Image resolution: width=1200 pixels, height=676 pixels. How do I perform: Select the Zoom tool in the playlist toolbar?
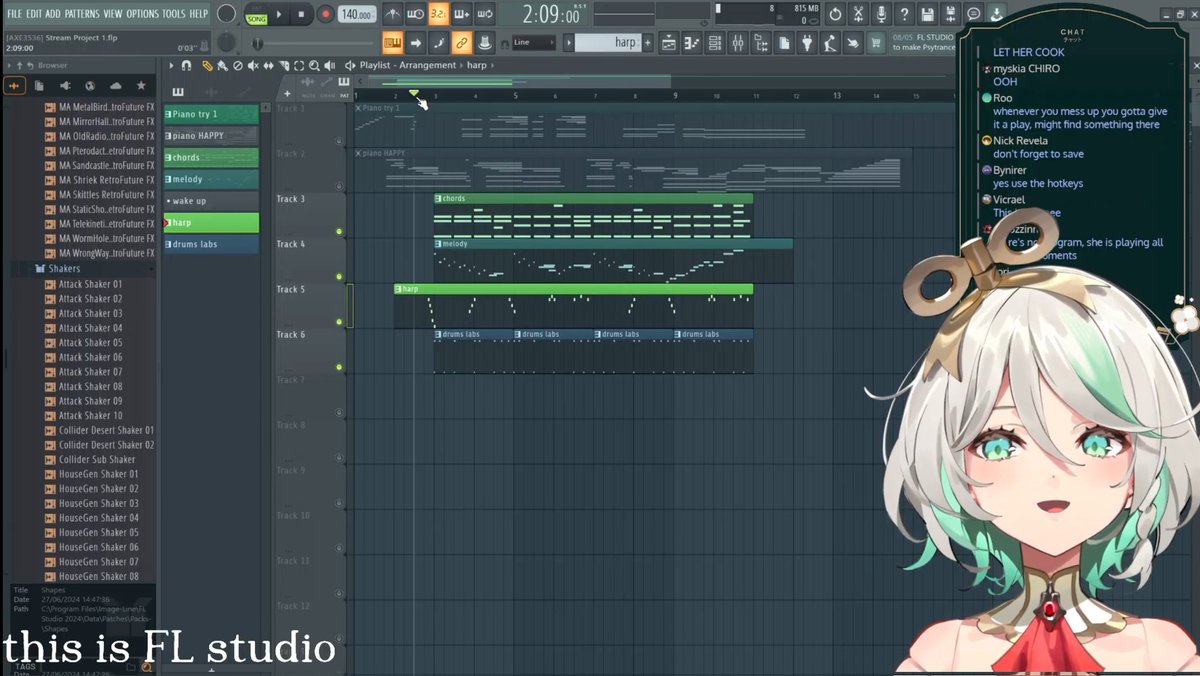tap(314, 65)
